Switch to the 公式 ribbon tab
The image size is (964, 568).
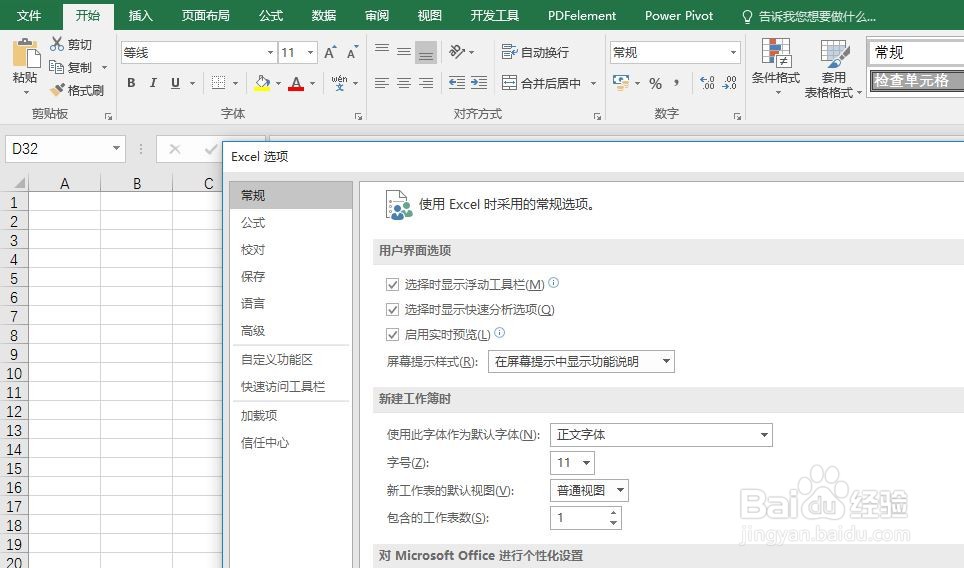pyautogui.click(x=271, y=15)
